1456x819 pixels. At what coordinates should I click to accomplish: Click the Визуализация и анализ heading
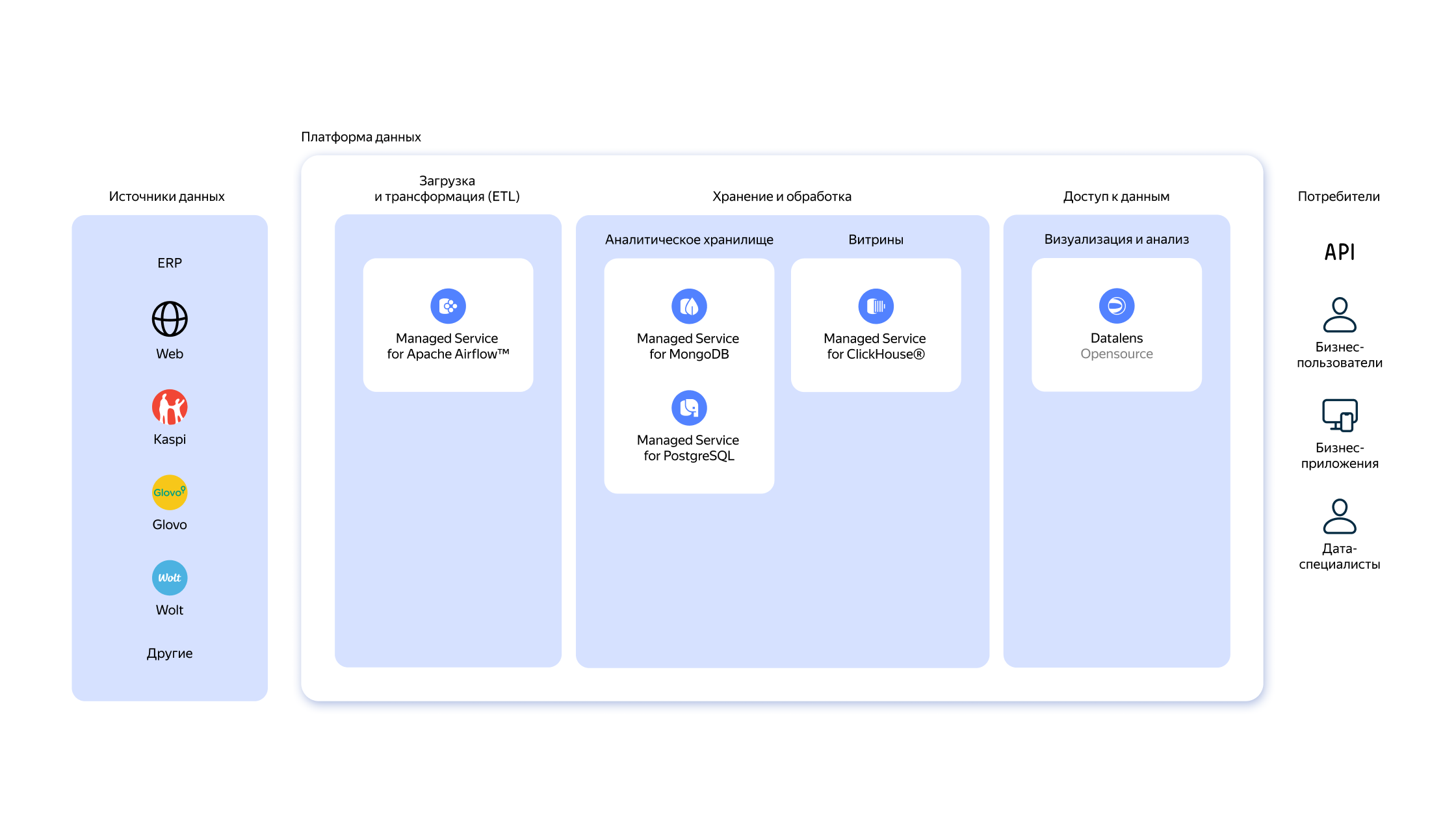point(1116,239)
